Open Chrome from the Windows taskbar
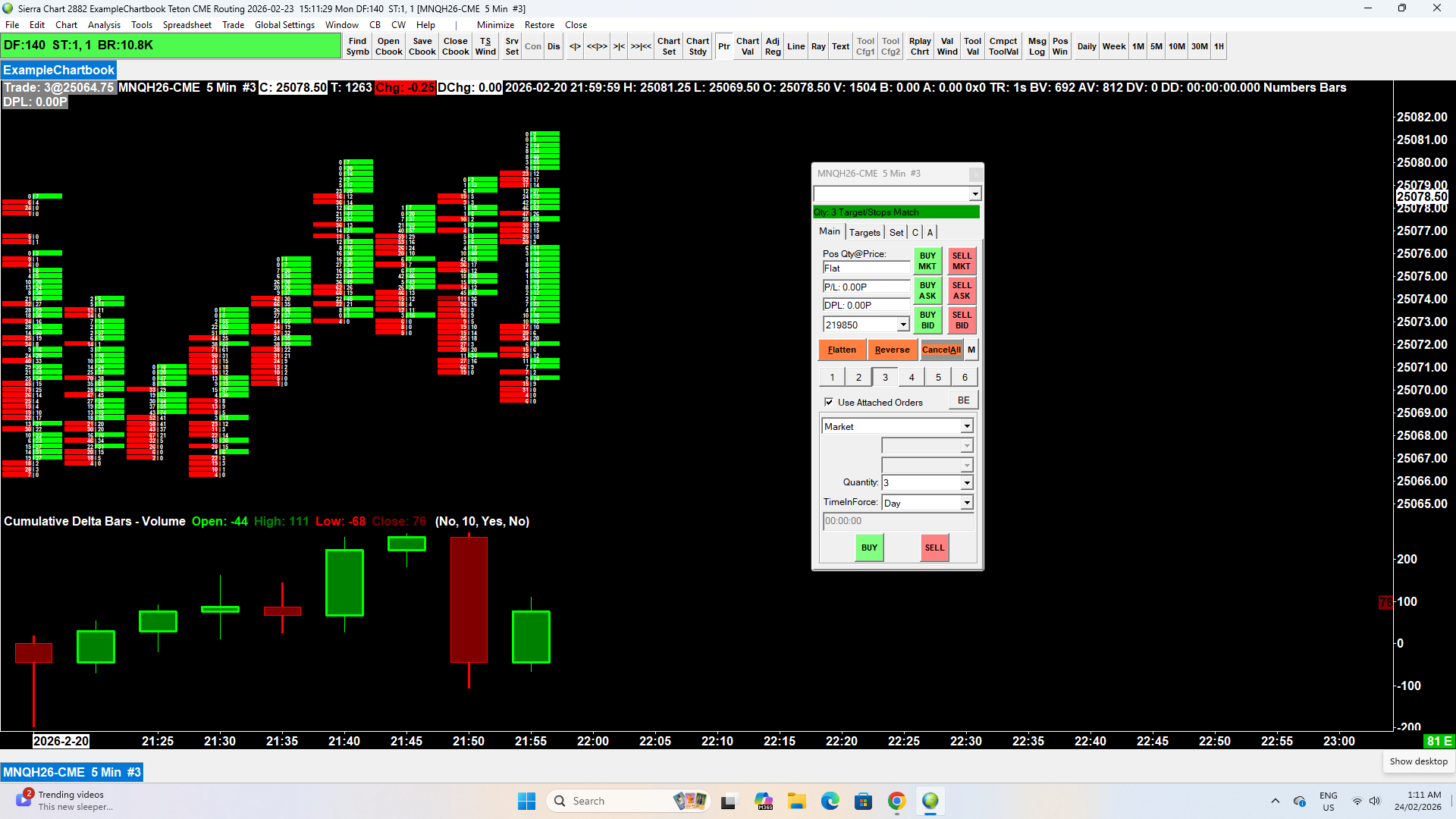Image resolution: width=1456 pixels, height=819 pixels. tap(896, 801)
